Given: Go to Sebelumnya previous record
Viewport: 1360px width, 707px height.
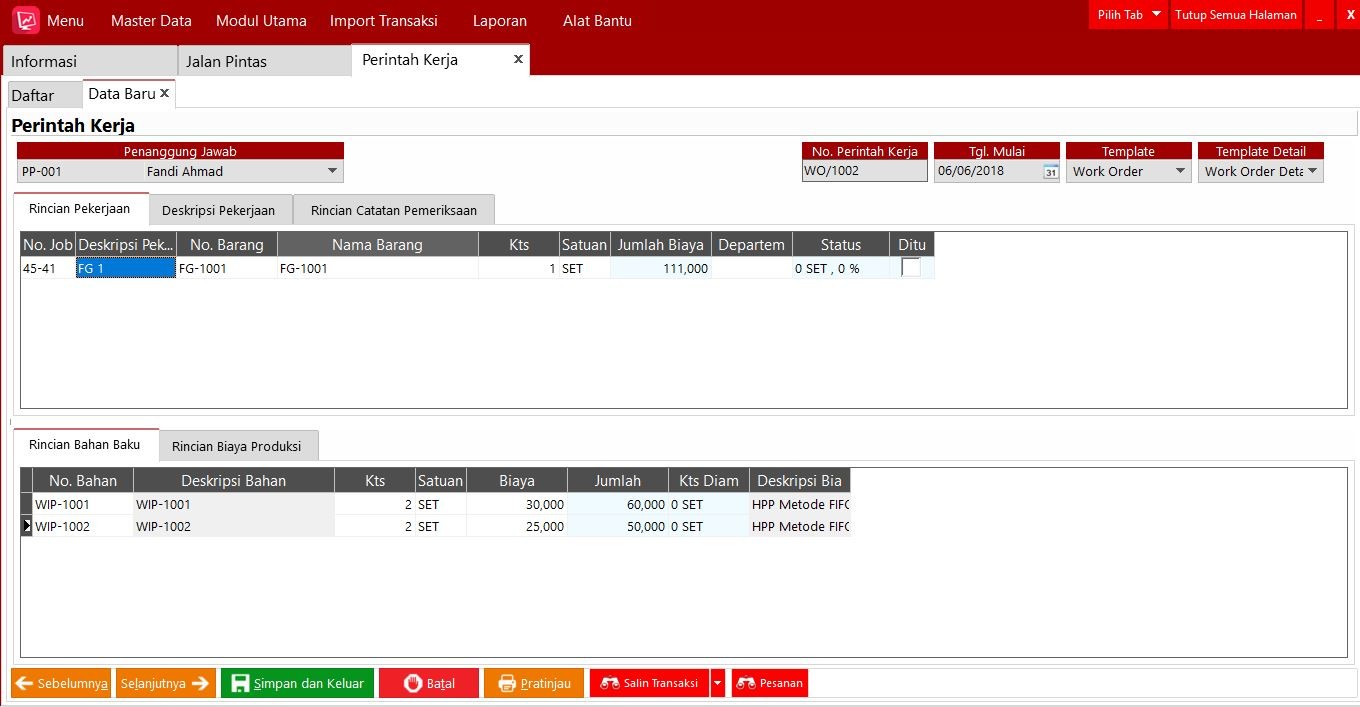Looking at the screenshot, I should [x=61, y=684].
